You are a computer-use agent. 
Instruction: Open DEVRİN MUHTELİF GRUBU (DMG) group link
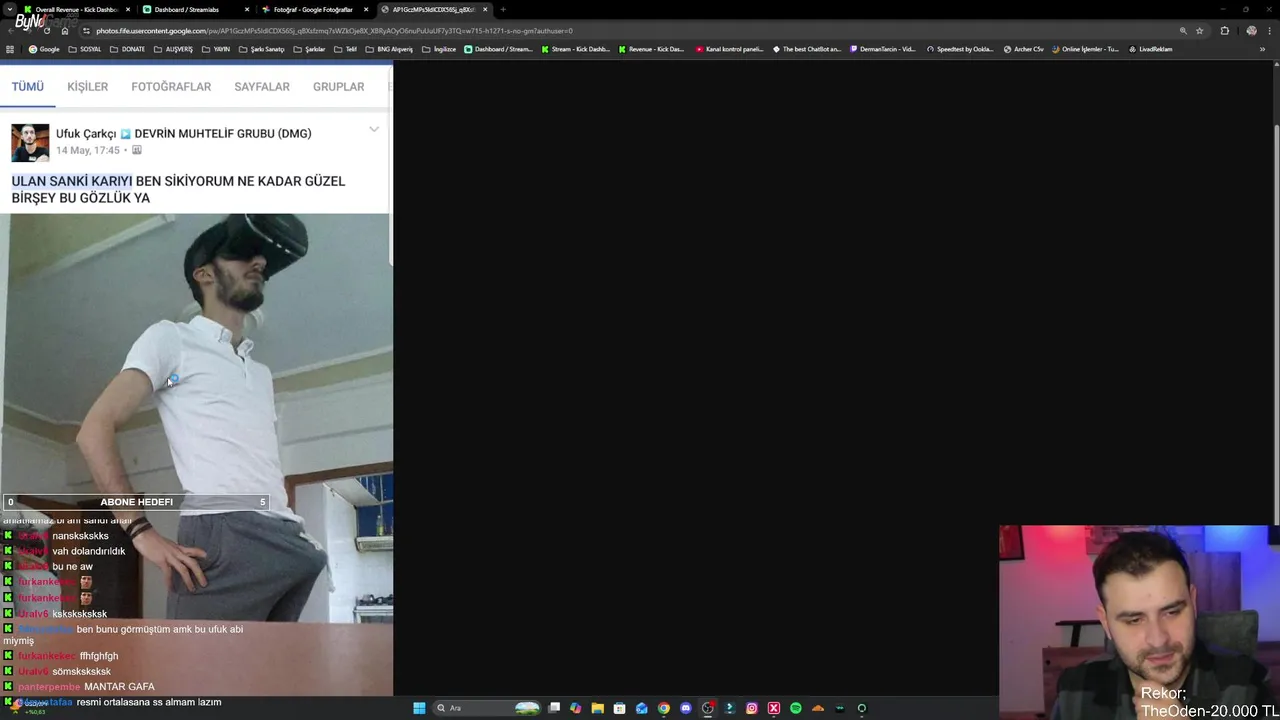[x=223, y=134]
